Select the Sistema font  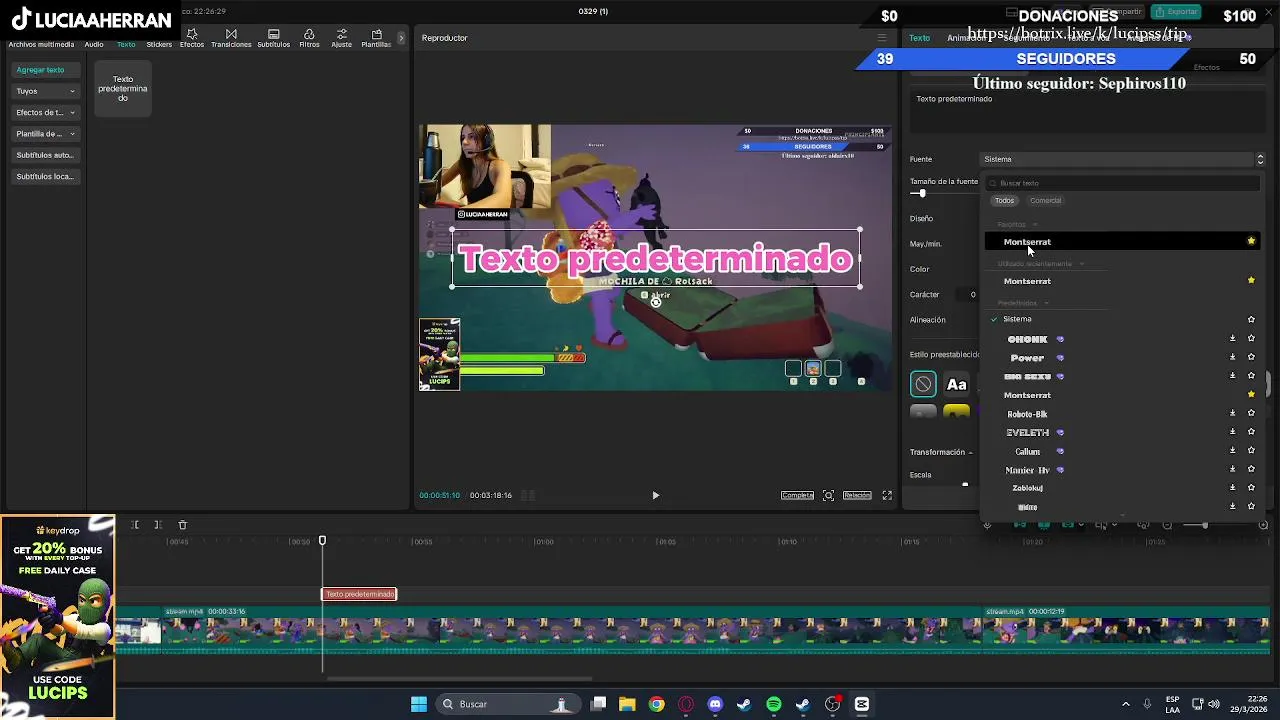pos(1017,319)
